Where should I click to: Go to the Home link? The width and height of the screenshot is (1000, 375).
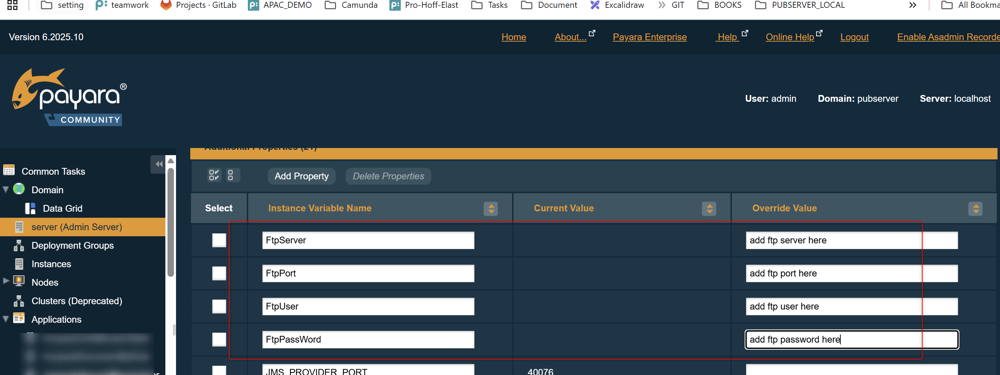pyautogui.click(x=513, y=37)
